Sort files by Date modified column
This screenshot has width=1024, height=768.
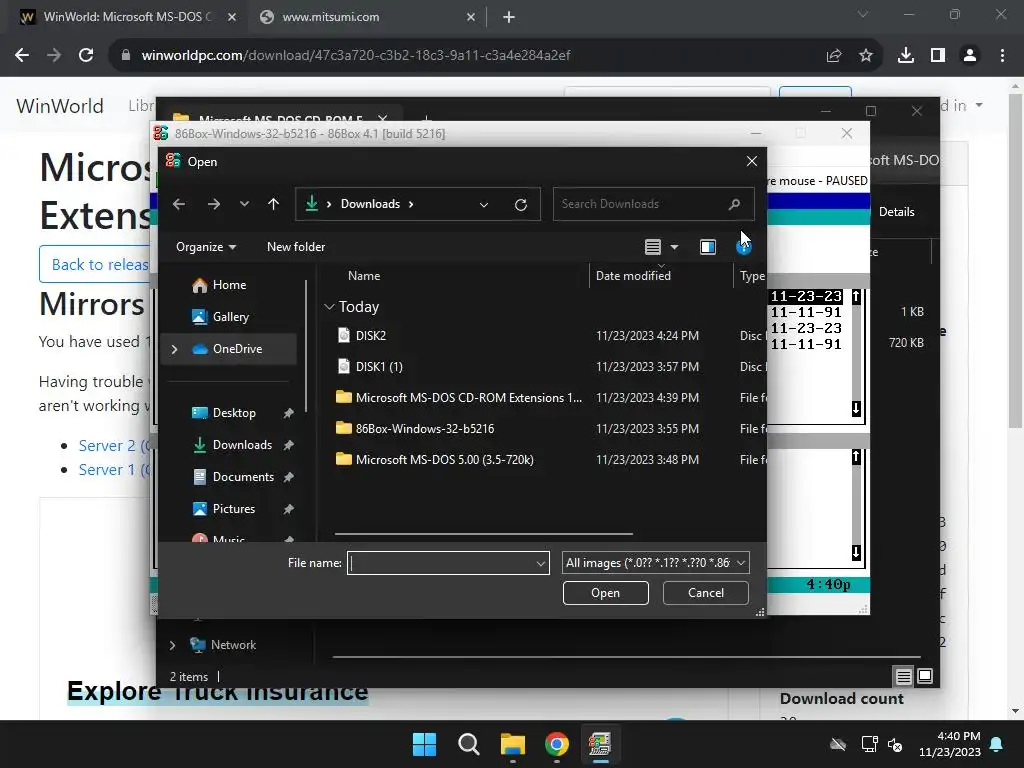pyautogui.click(x=633, y=276)
